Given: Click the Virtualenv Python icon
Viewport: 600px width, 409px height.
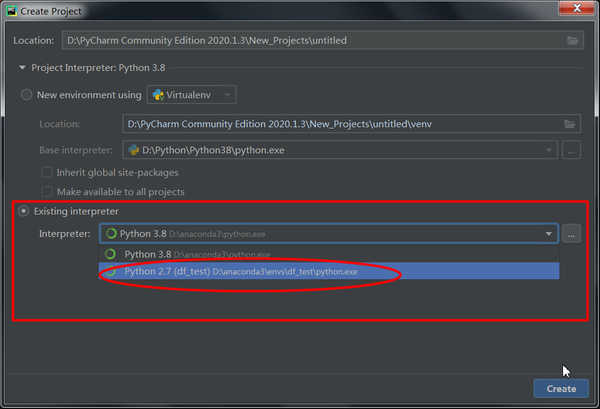Looking at the screenshot, I should coord(158,95).
